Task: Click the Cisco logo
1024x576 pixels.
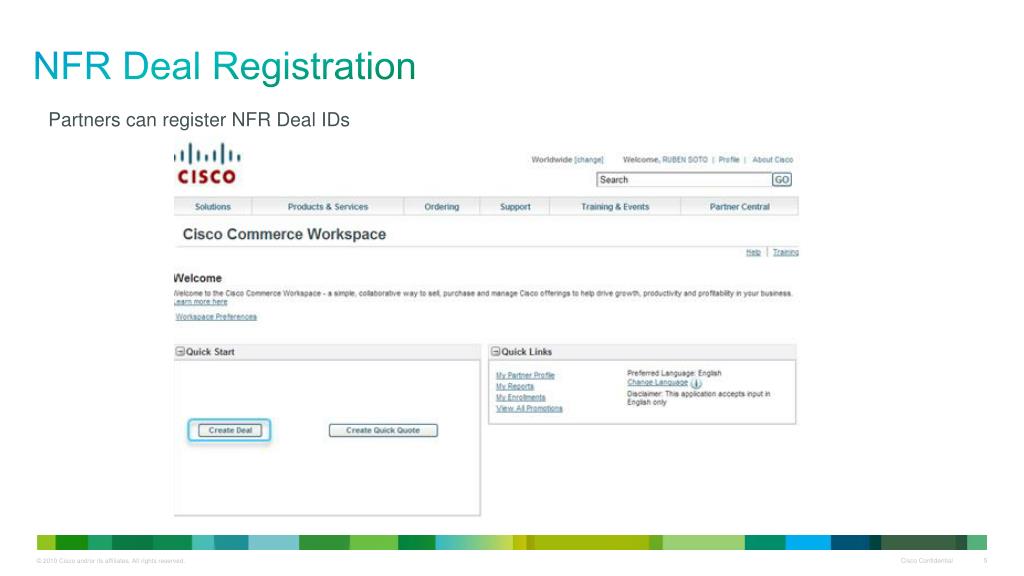Action: [207, 164]
